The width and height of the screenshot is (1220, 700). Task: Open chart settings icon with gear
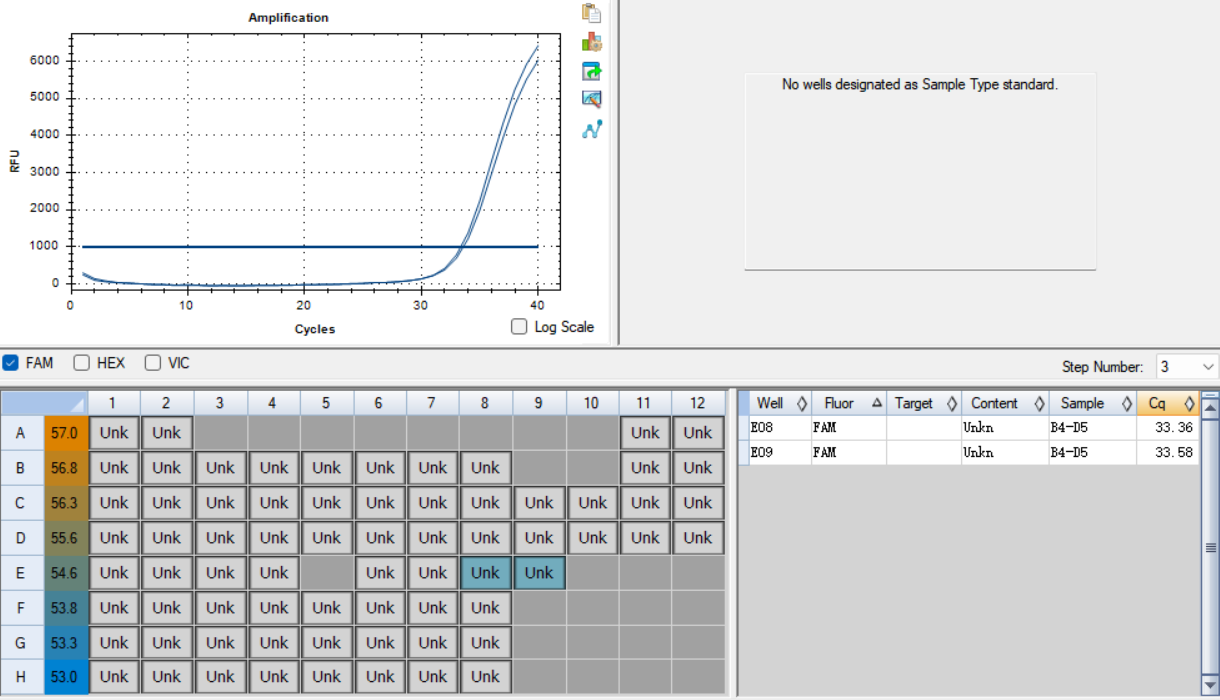592,42
